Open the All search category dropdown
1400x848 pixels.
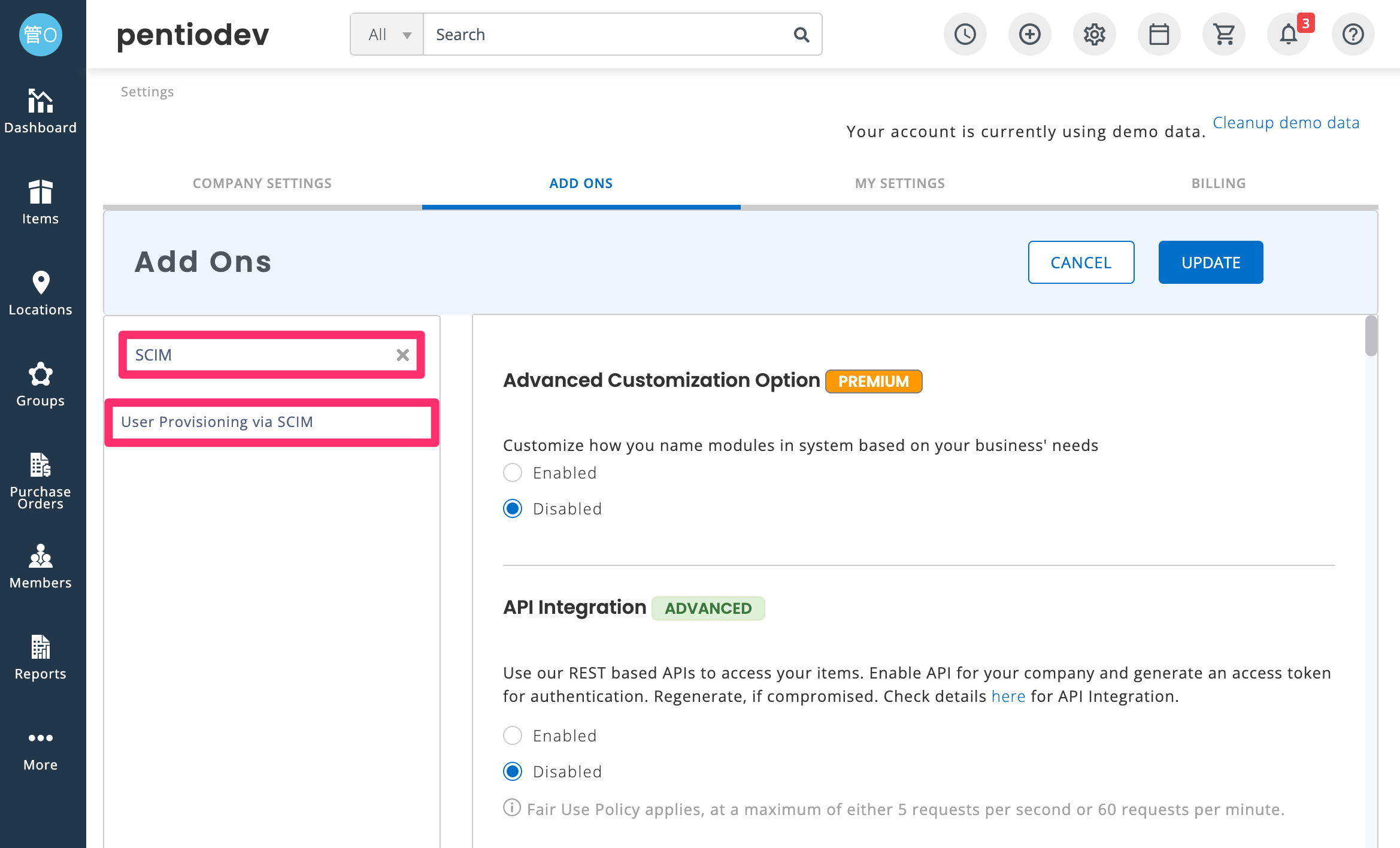387,35
